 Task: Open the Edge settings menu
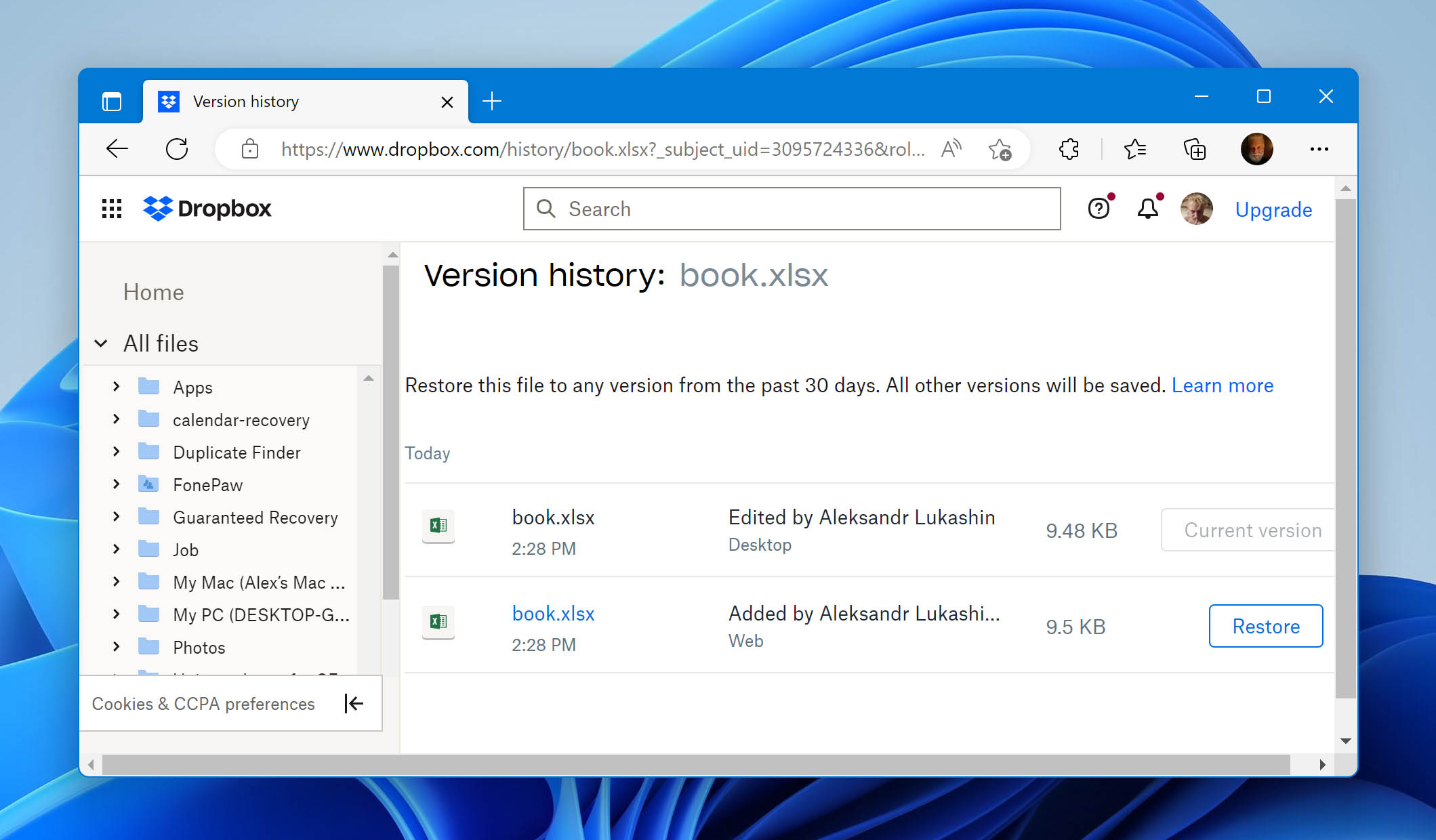point(1319,149)
